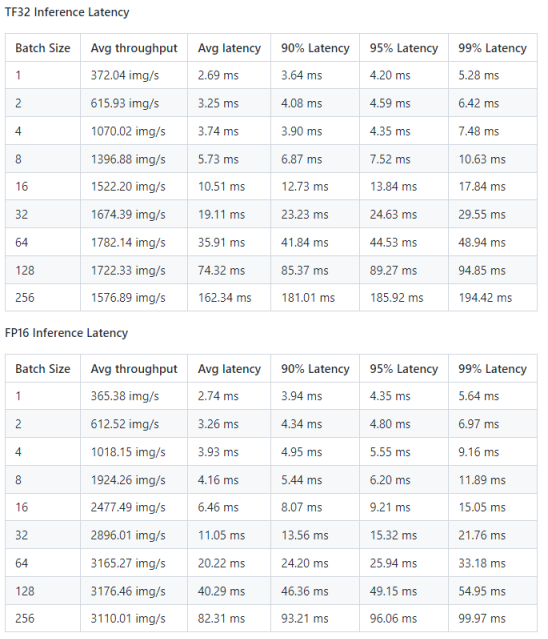The image size is (548, 639).
Task: Click the FP16 Avg throughput column header
Action: pyautogui.click(x=134, y=369)
